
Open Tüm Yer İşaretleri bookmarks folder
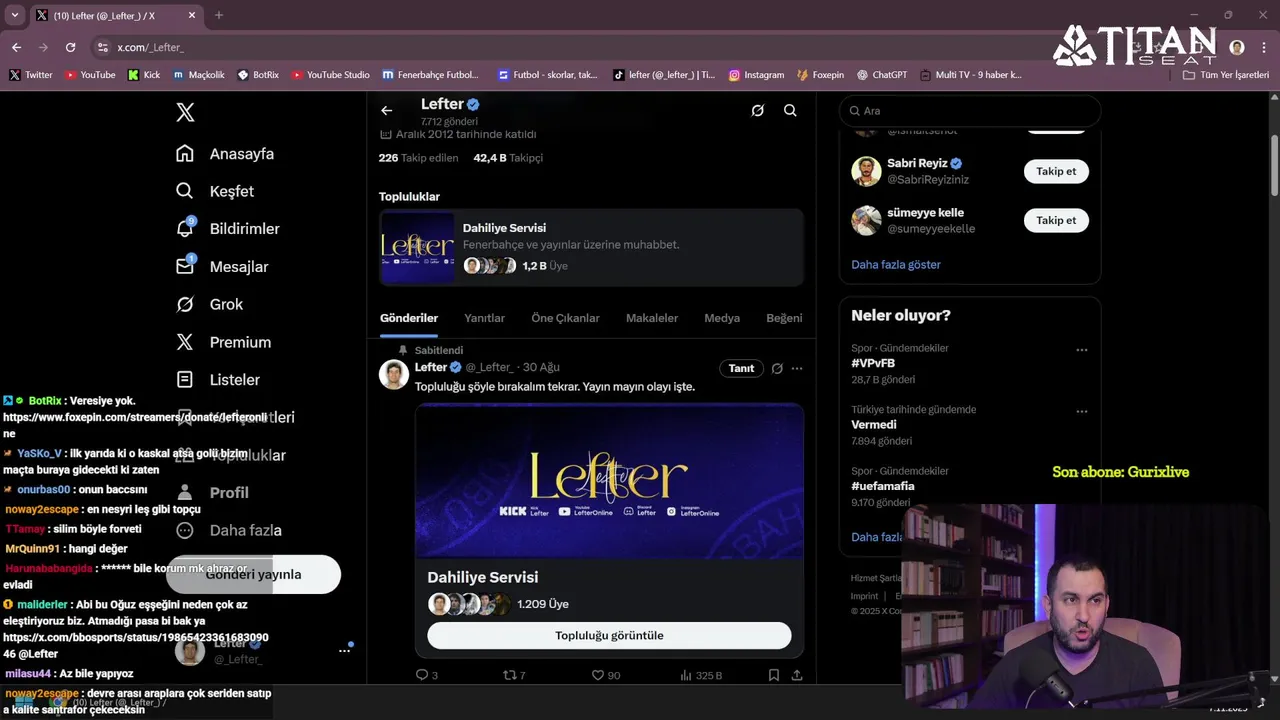[x=1225, y=75]
